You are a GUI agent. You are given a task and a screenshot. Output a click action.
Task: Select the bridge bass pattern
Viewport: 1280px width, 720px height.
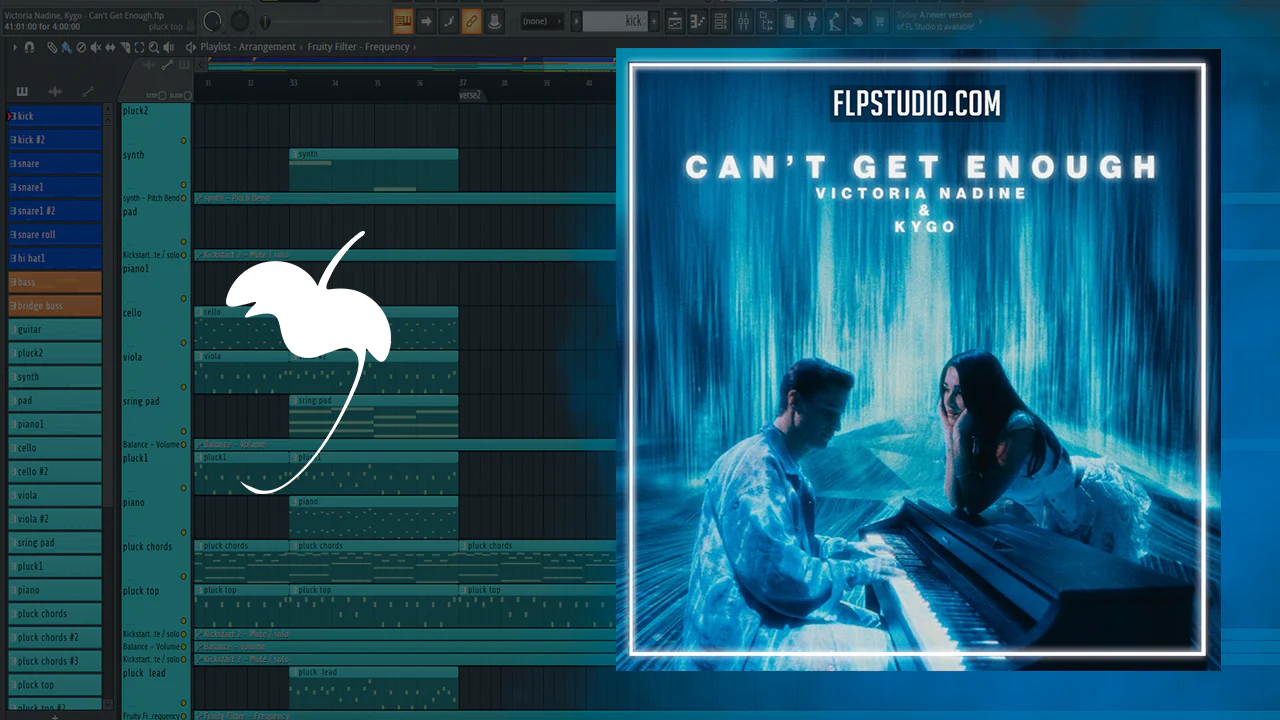point(55,306)
